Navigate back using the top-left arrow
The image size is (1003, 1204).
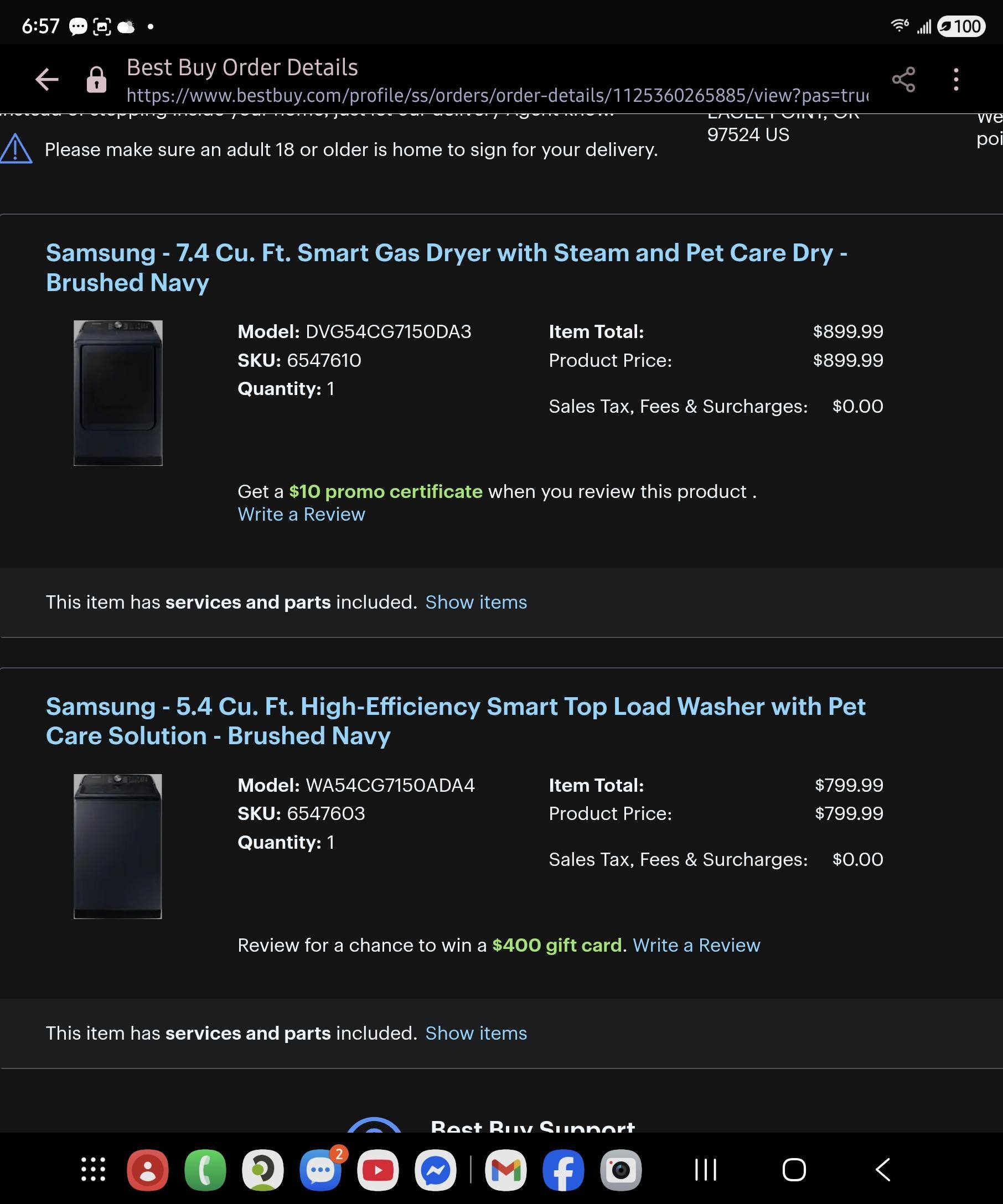47,80
